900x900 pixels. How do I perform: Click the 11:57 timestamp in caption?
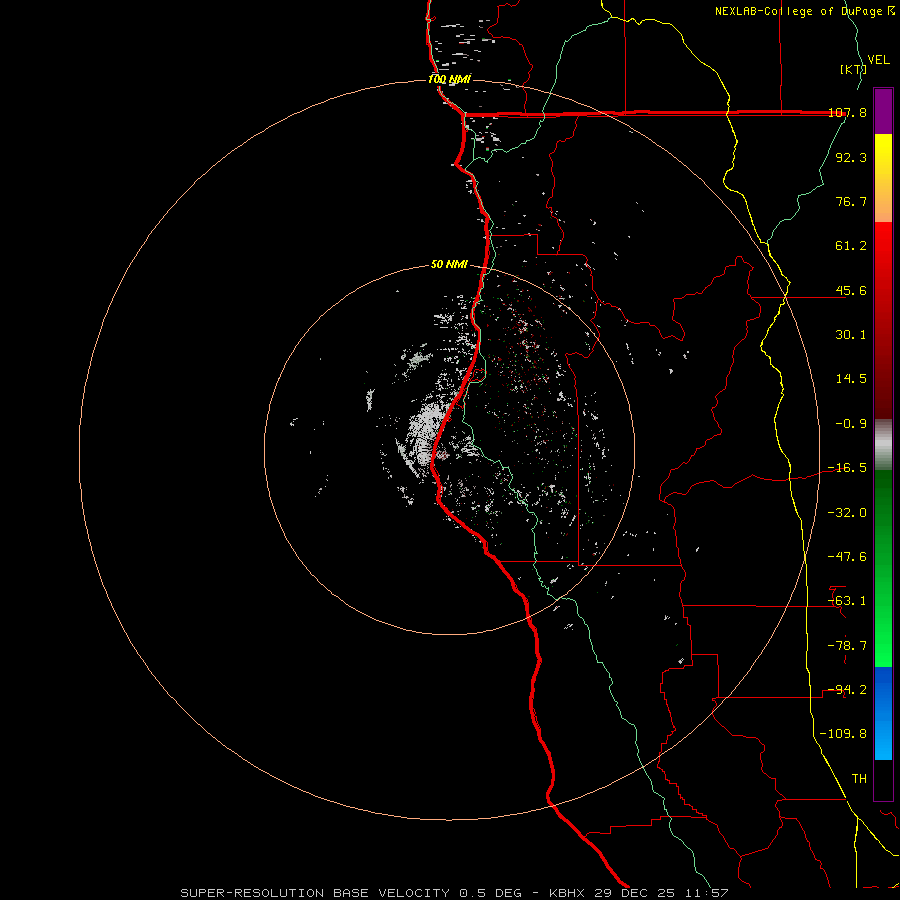coord(705,893)
